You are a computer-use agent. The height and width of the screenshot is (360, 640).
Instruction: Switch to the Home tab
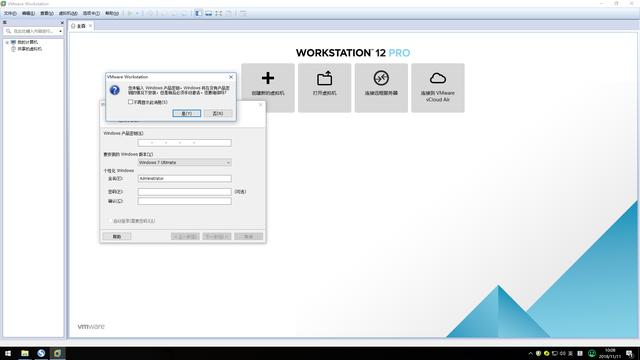tap(81, 26)
